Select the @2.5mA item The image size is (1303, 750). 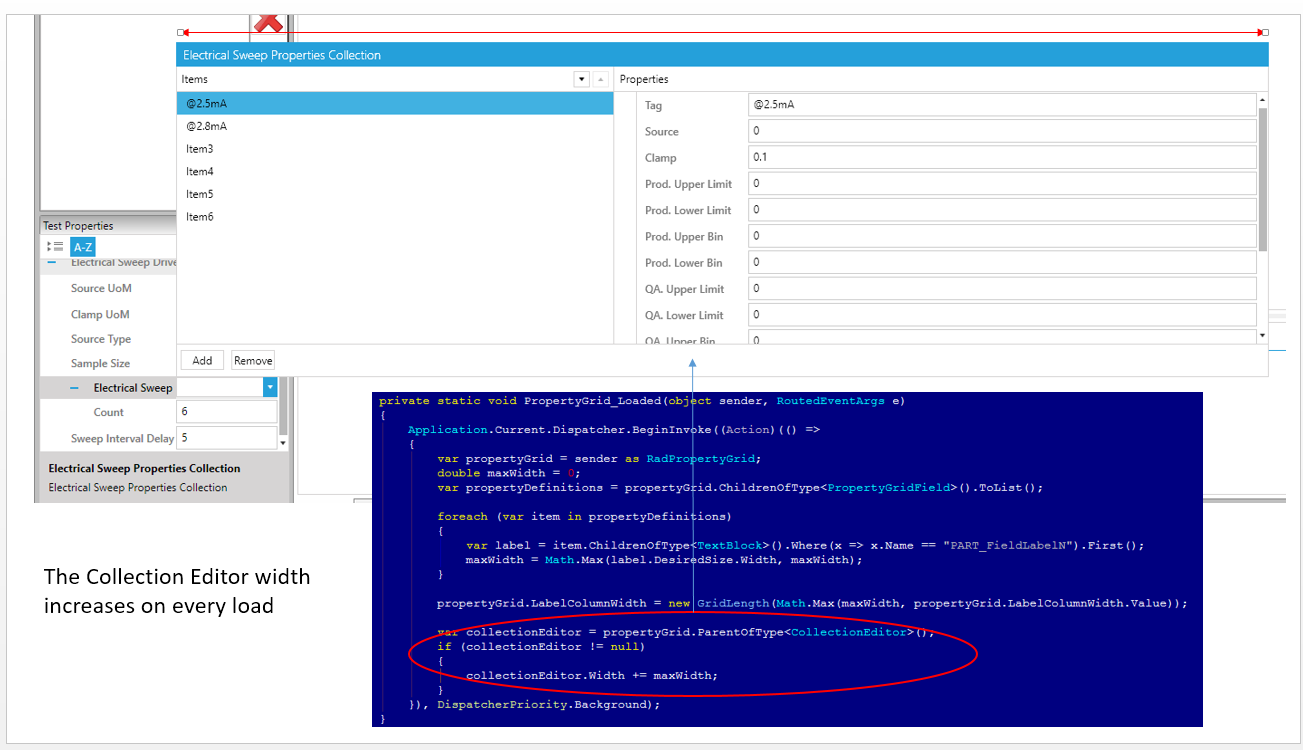tap(395, 103)
